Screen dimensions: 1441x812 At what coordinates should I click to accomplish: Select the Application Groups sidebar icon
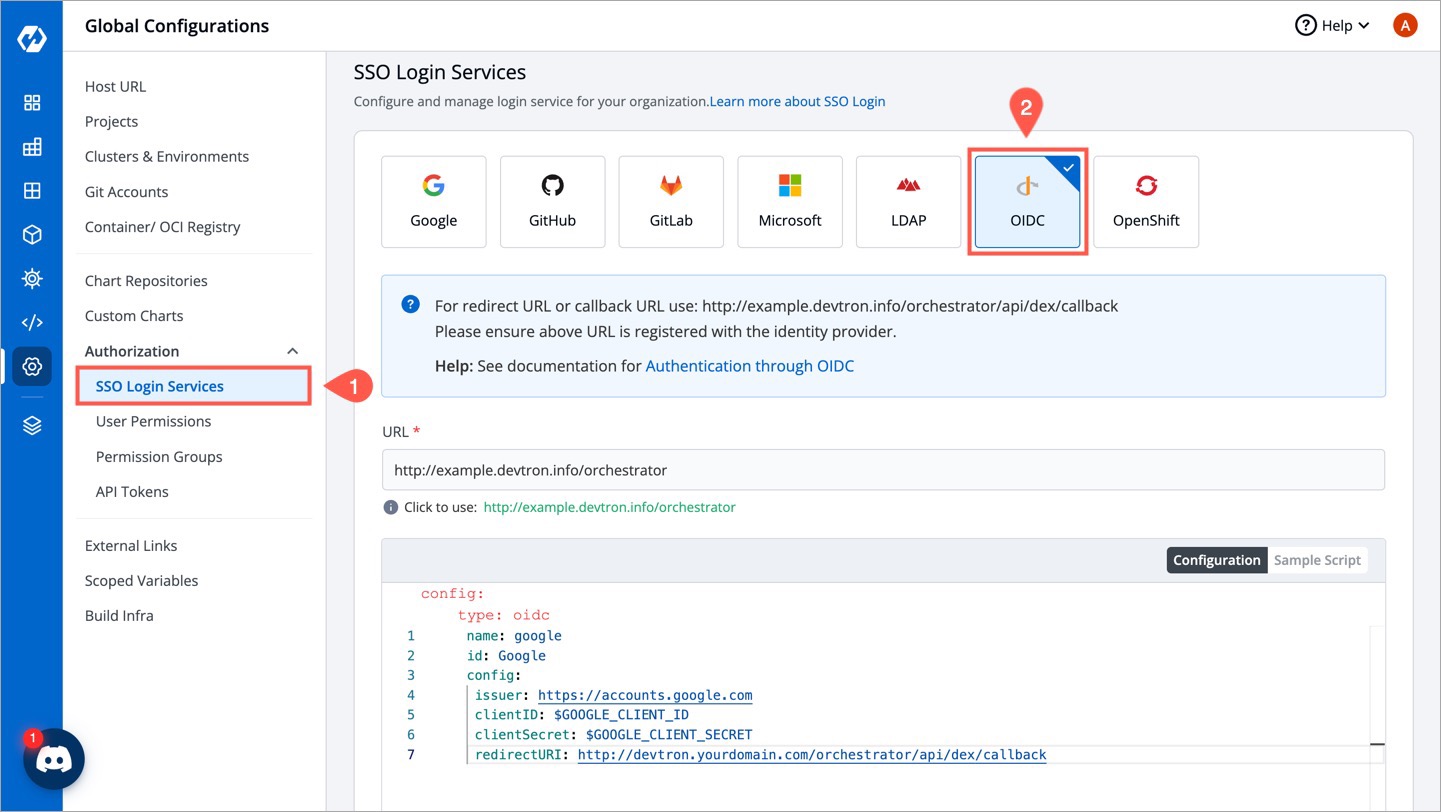tap(31, 146)
